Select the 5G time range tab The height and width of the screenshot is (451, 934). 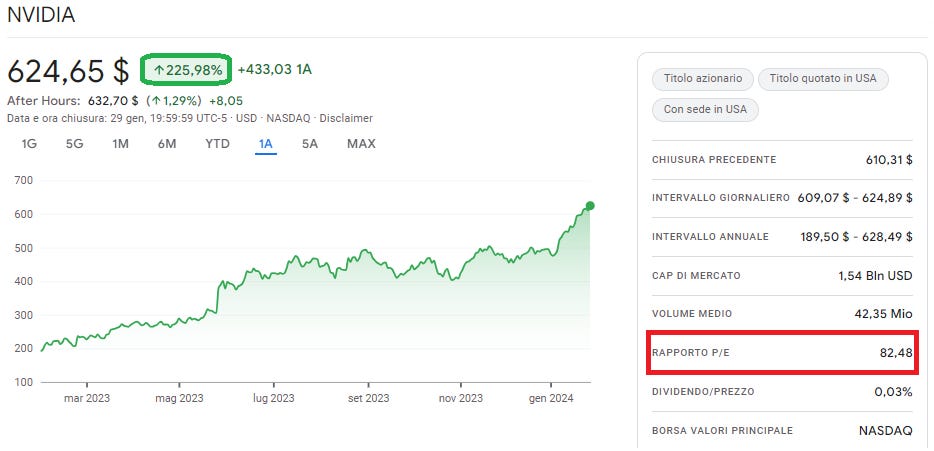(x=74, y=144)
